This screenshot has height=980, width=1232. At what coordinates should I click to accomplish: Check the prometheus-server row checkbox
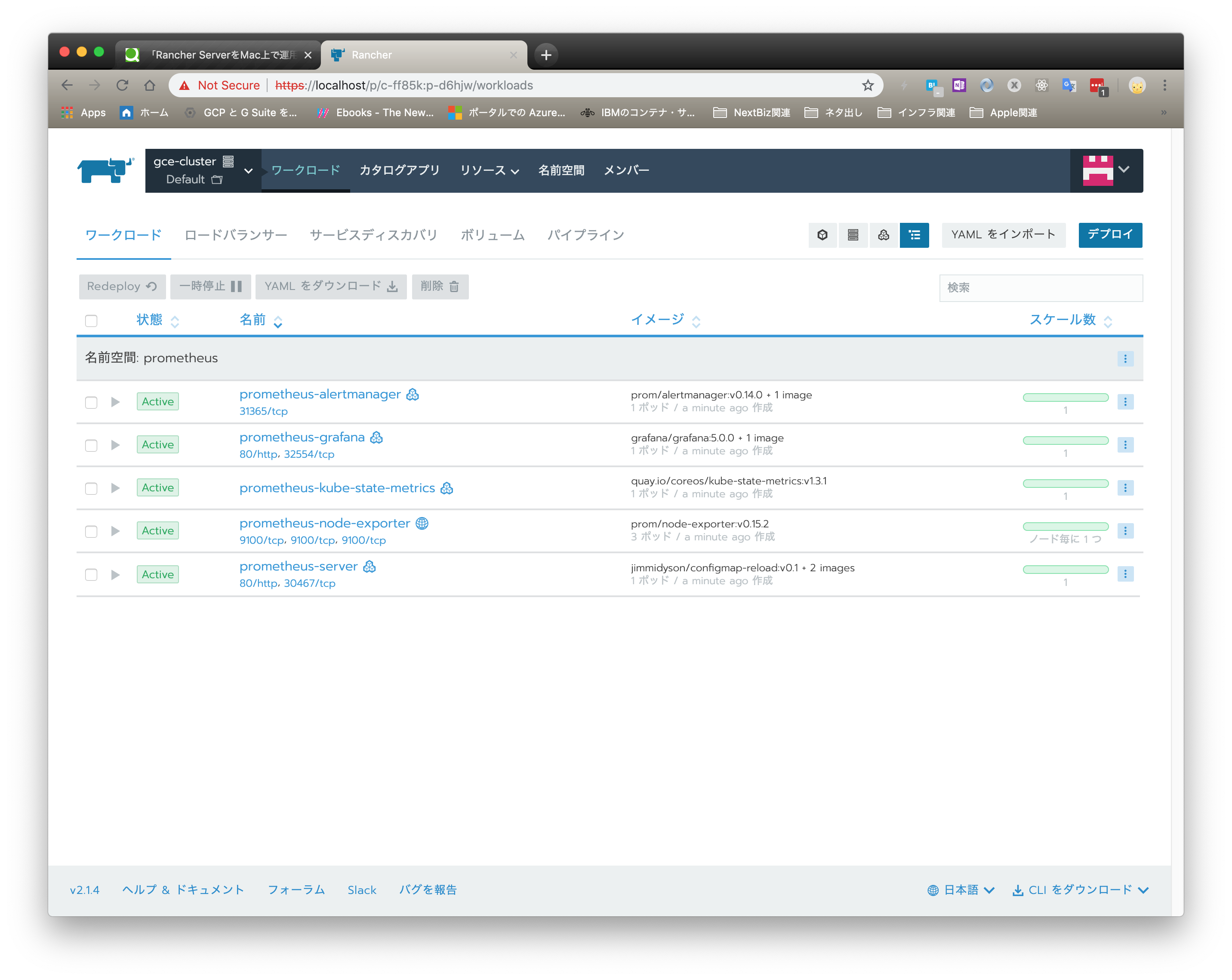tap(91, 574)
